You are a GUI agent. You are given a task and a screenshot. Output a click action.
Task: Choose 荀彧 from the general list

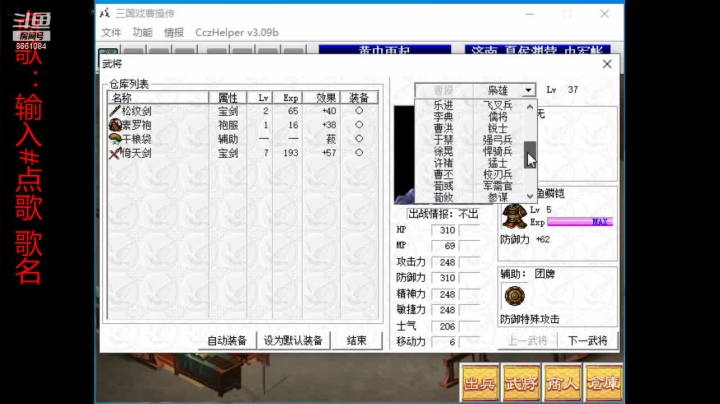tap(443, 185)
